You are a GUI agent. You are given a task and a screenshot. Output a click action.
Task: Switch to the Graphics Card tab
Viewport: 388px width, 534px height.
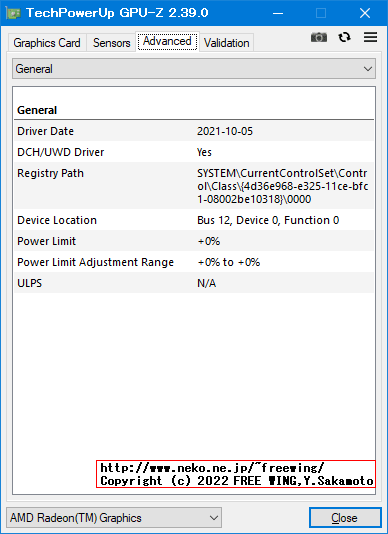pyautogui.click(x=47, y=43)
